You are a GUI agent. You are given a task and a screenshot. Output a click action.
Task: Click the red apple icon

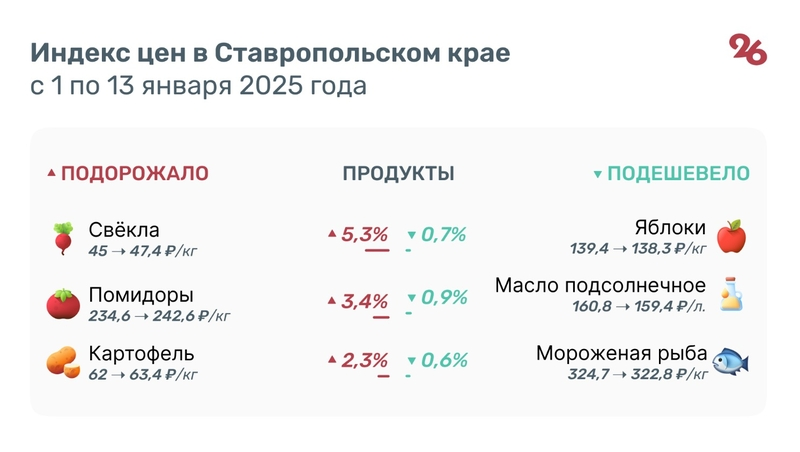tap(732, 237)
